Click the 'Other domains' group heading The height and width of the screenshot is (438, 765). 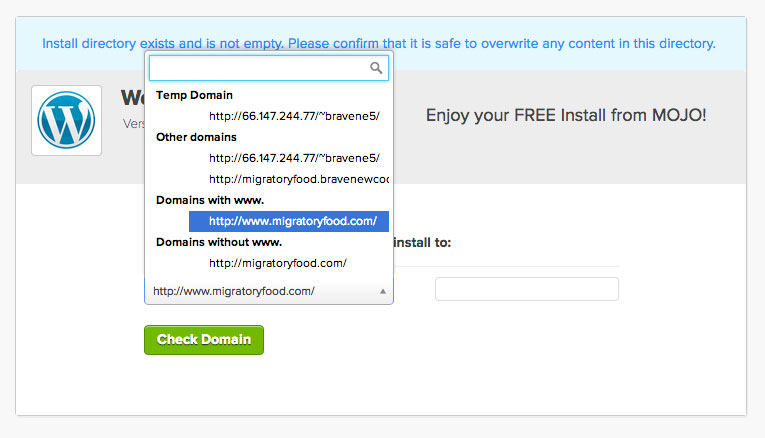click(196, 137)
